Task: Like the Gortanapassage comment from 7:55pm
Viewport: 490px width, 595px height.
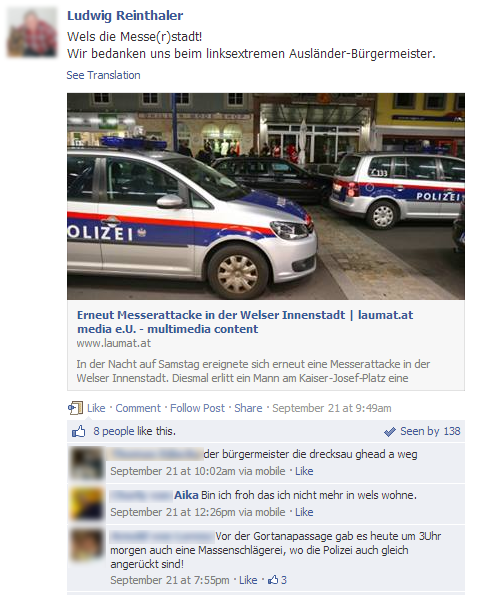Action: point(248,580)
